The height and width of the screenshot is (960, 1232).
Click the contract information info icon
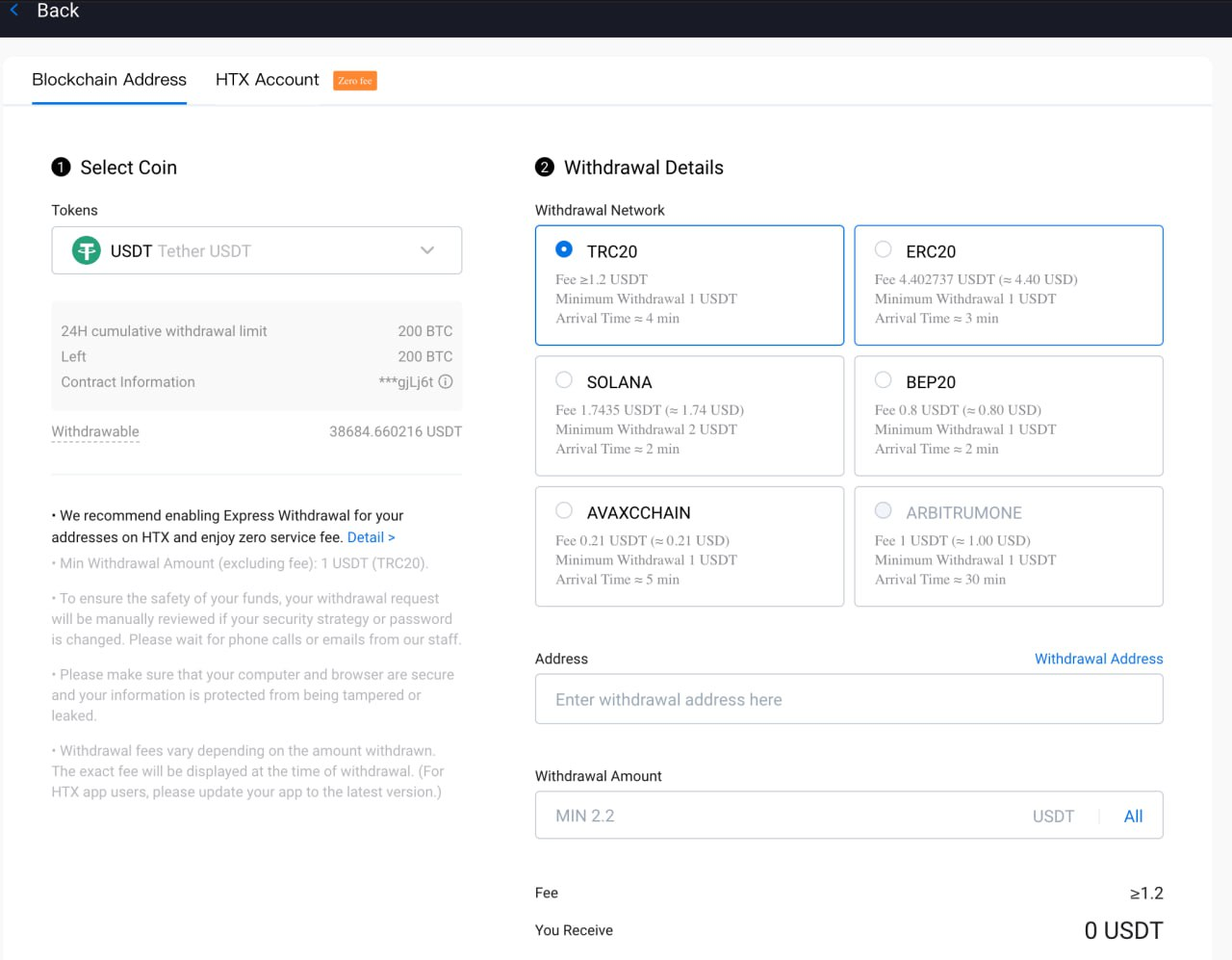click(x=446, y=381)
